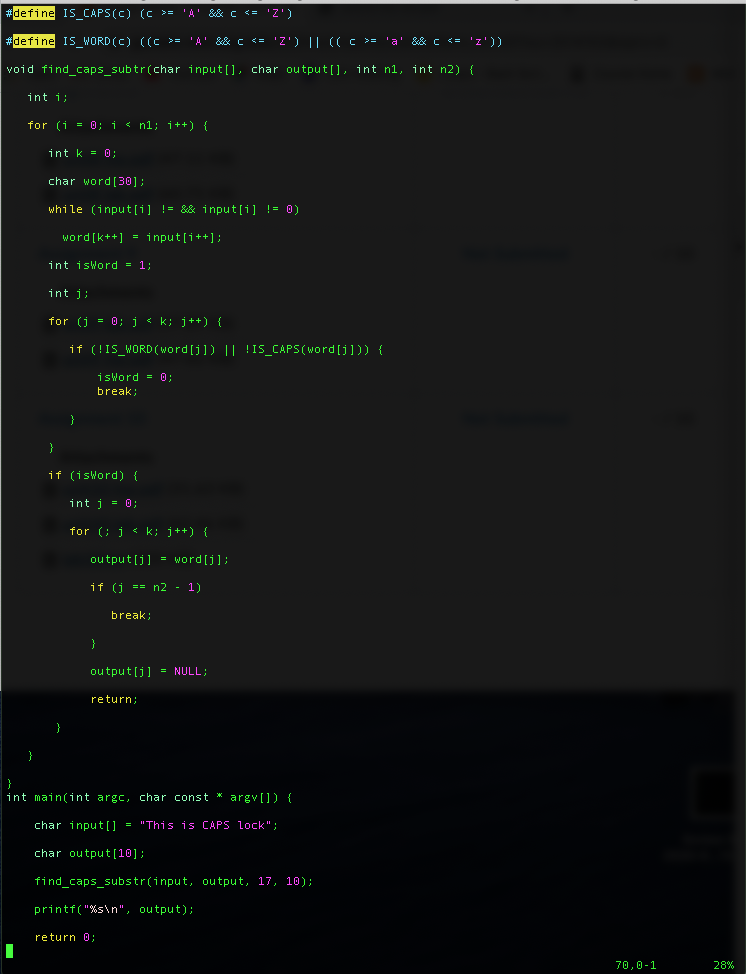Click the 'void find_caps_subtr' function signature line

click(240, 69)
